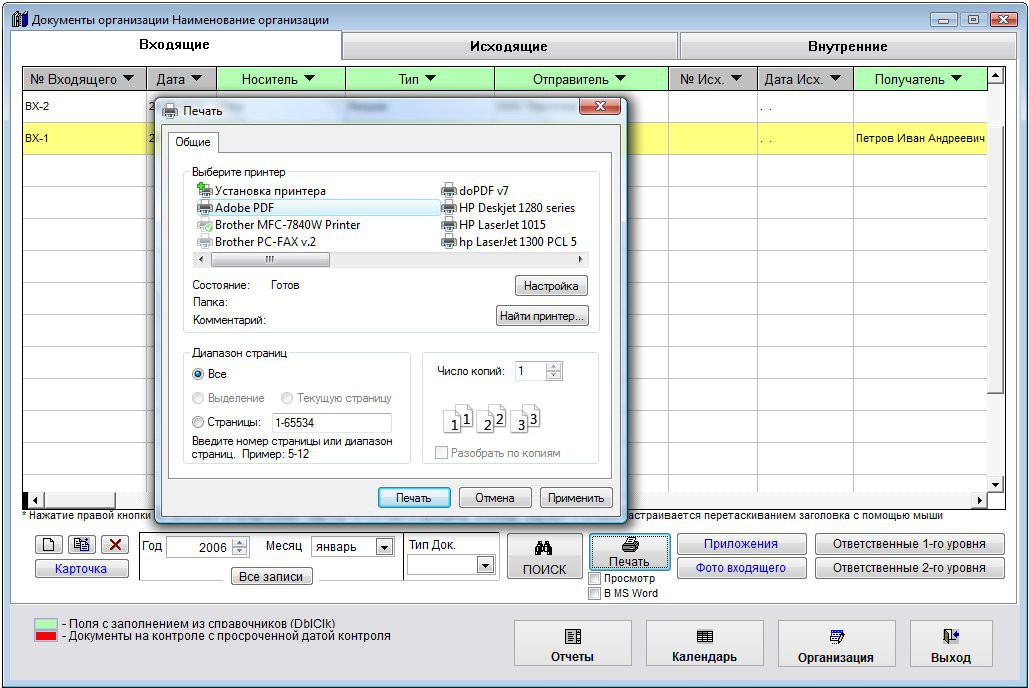This screenshot has width=1029, height=688.
Task: Enable the Просмотр checkbox
Action: 596,579
